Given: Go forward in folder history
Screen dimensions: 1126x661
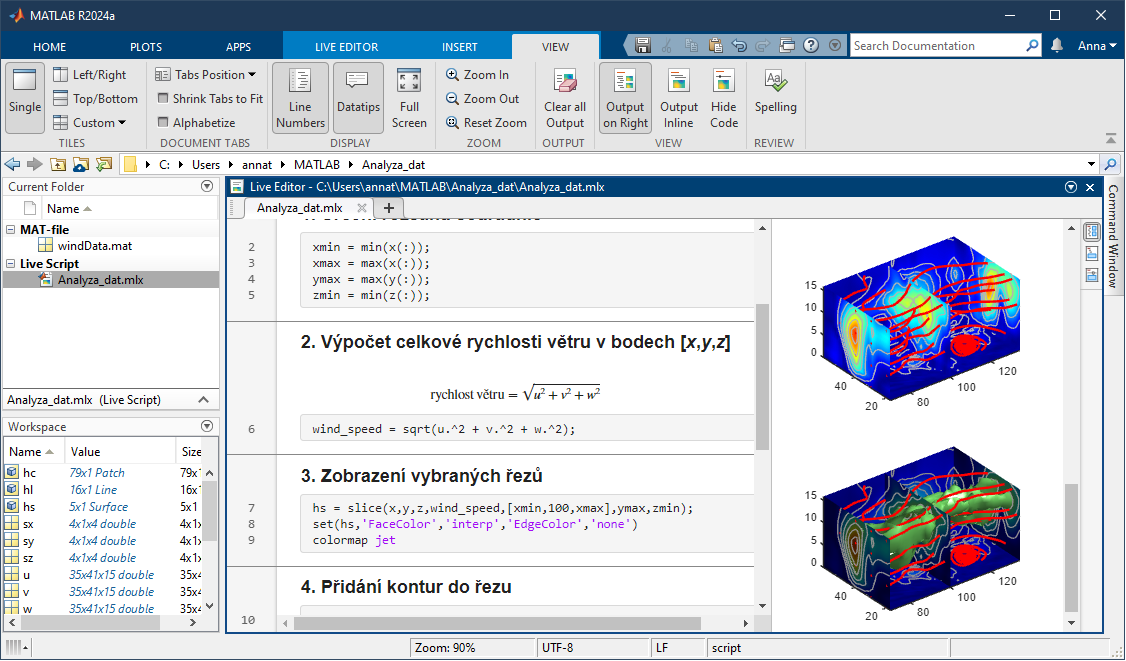Looking at the screenshot, I should click(x=34, y=165).
